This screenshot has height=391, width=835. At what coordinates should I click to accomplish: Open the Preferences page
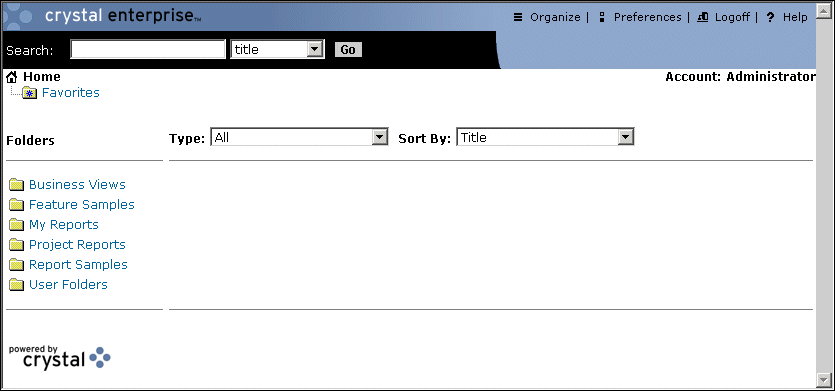[x=648, y=18]
